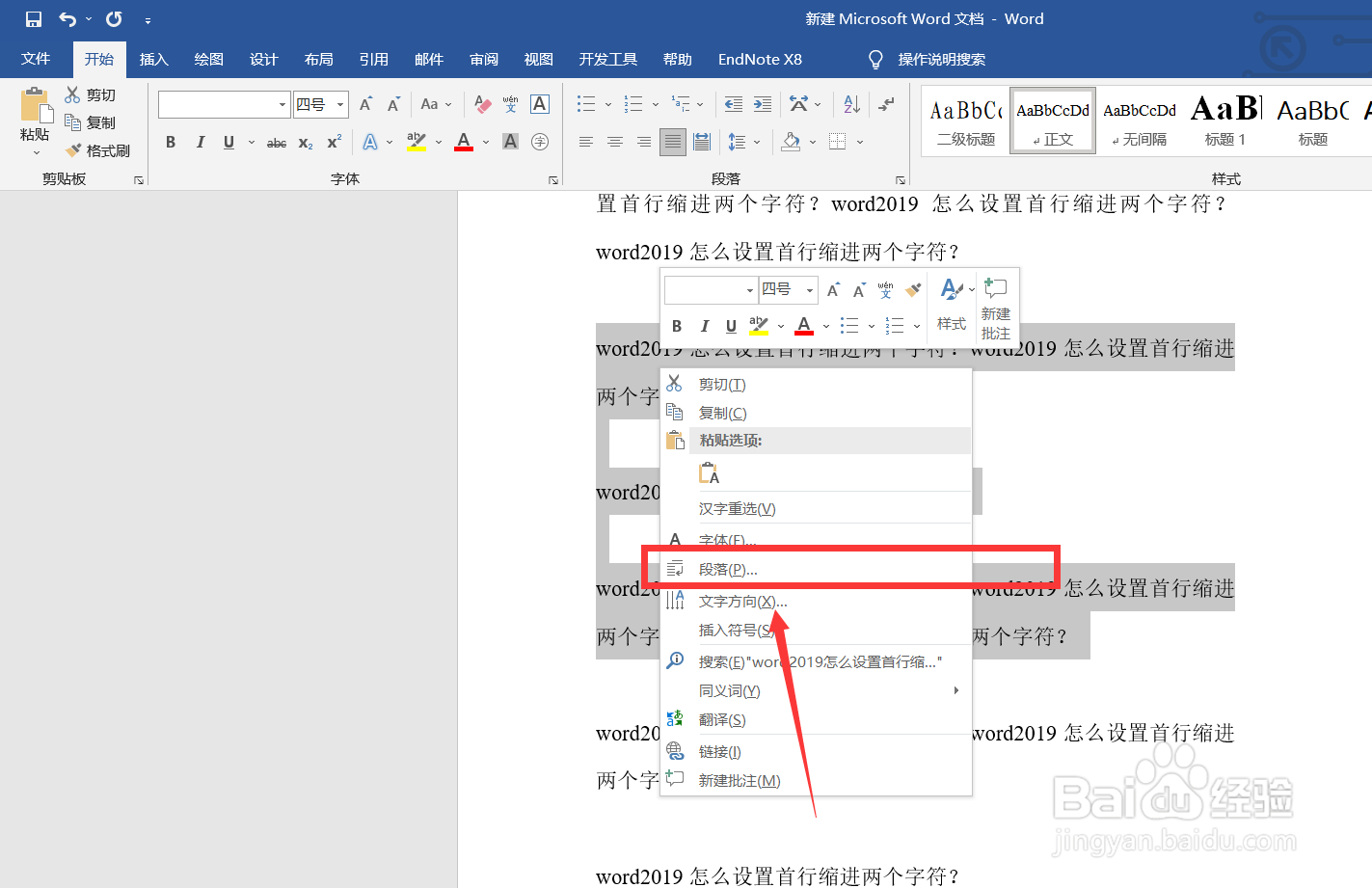The width and height of the screenshot is (1372, 888).
Task: Expand borders dropdown in ribbon
Action: (859, 143)
